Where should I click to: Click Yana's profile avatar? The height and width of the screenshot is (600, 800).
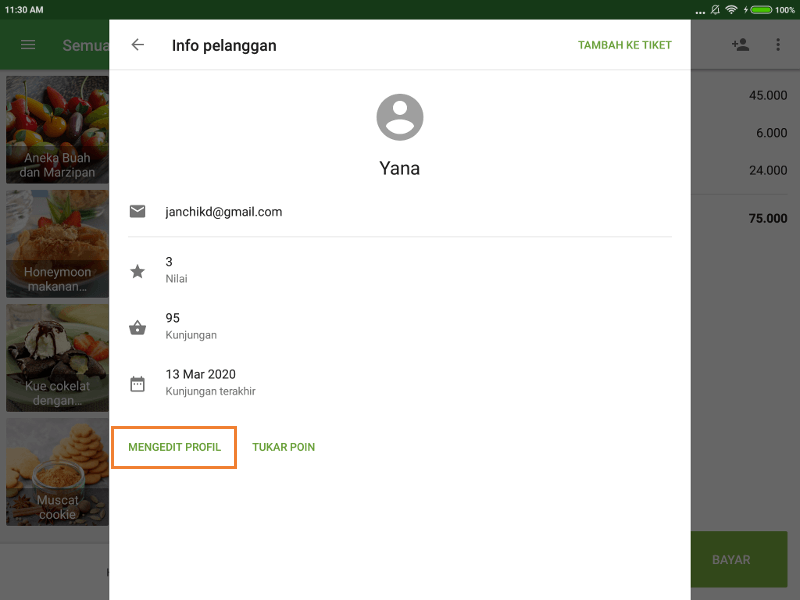coord(400,116)
